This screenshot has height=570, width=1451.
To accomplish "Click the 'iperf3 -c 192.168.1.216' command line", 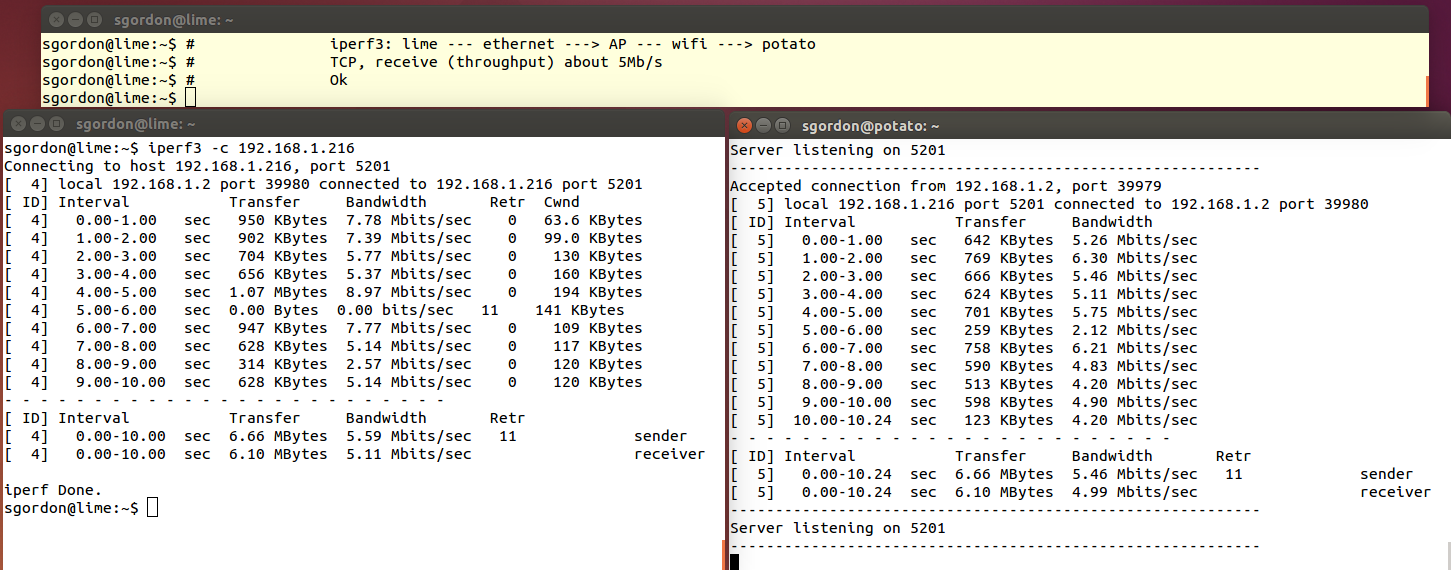I will [178, 148].
